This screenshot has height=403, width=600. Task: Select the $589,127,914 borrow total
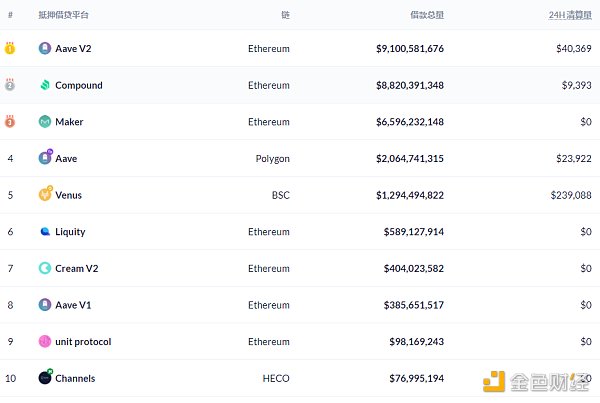point(414,232)
